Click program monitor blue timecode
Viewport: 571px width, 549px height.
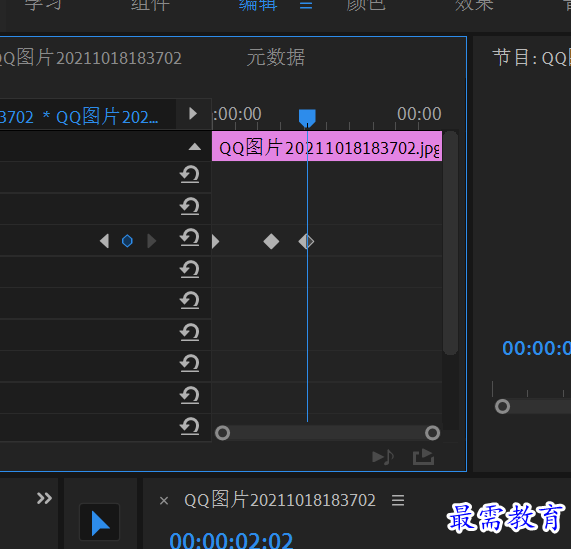click(x=536, y=348)
